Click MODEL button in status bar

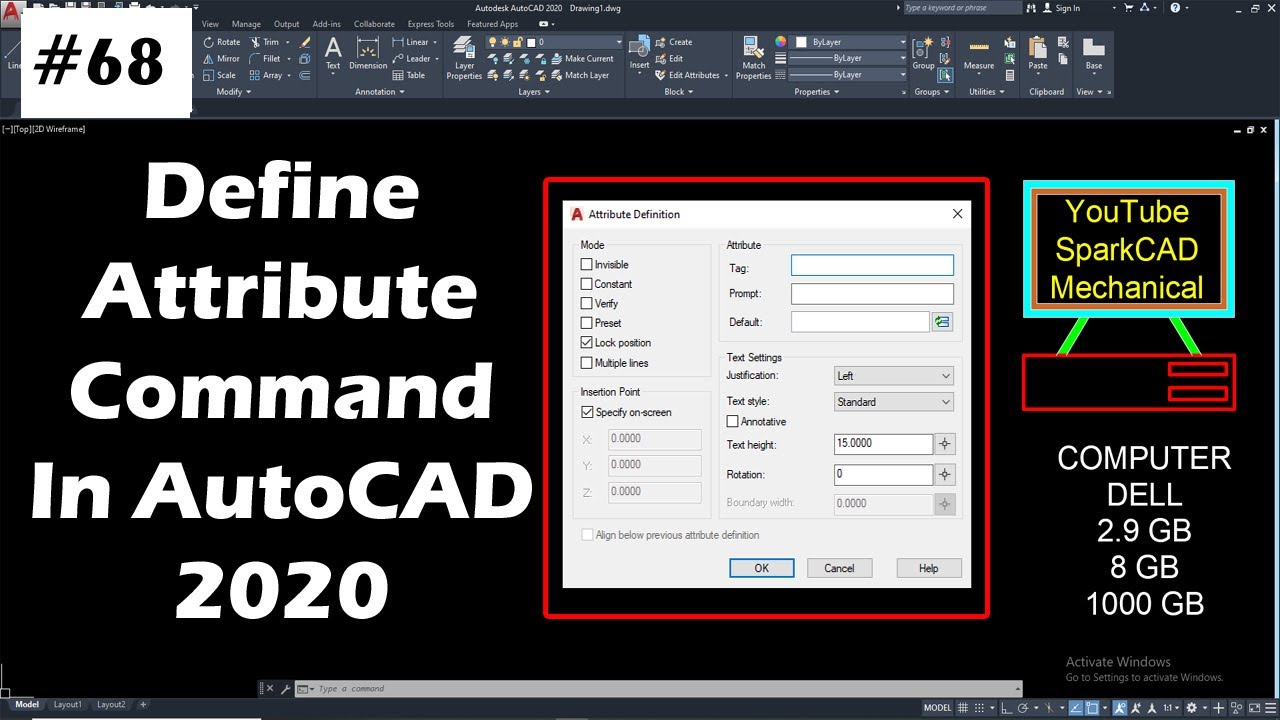pyautogui.click(x=938, y=707)
